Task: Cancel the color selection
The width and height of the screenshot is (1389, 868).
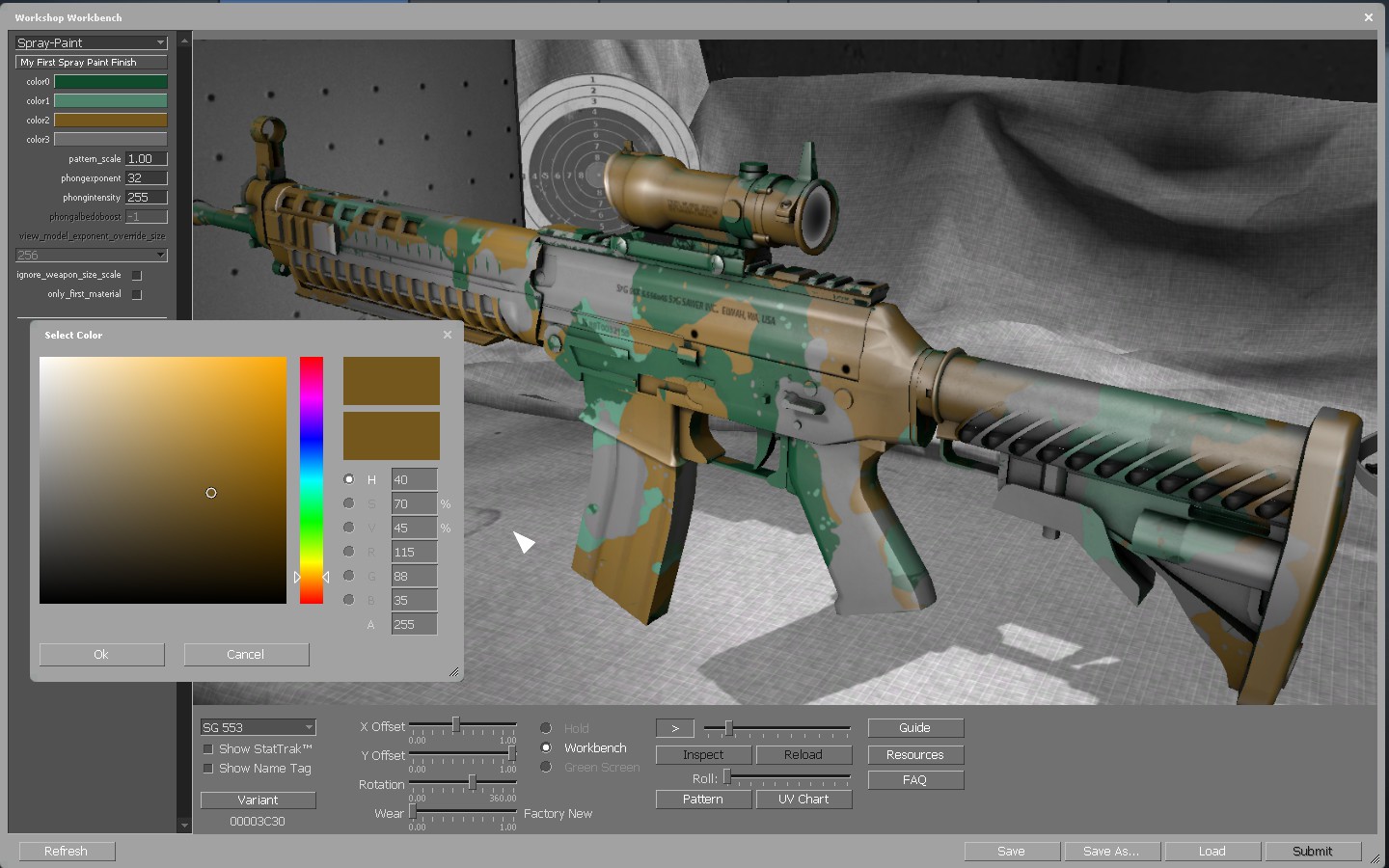Action: coord(246,654)
